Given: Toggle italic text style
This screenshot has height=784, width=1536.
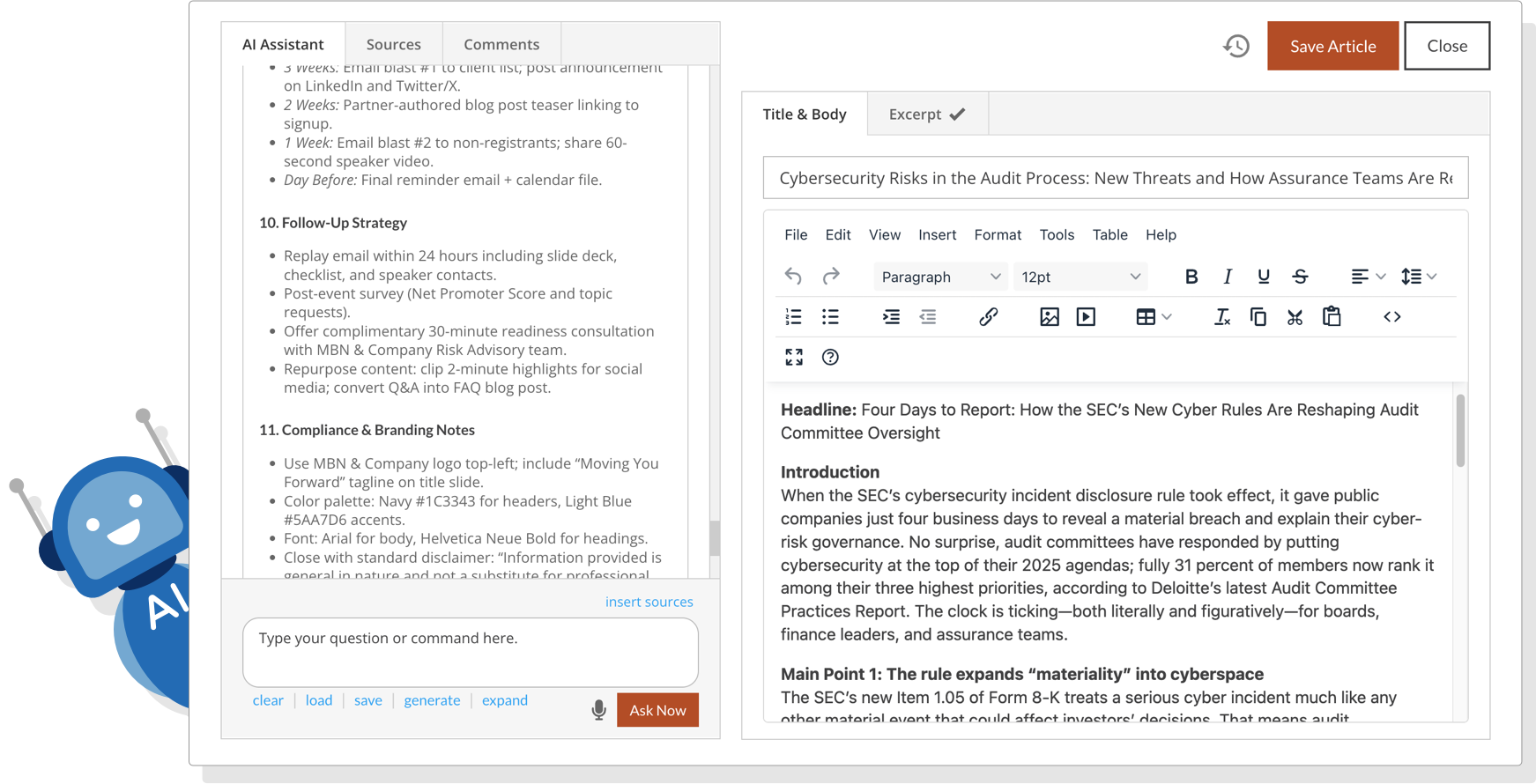Looking at the screenshot, I should (x=1227, y=277).
